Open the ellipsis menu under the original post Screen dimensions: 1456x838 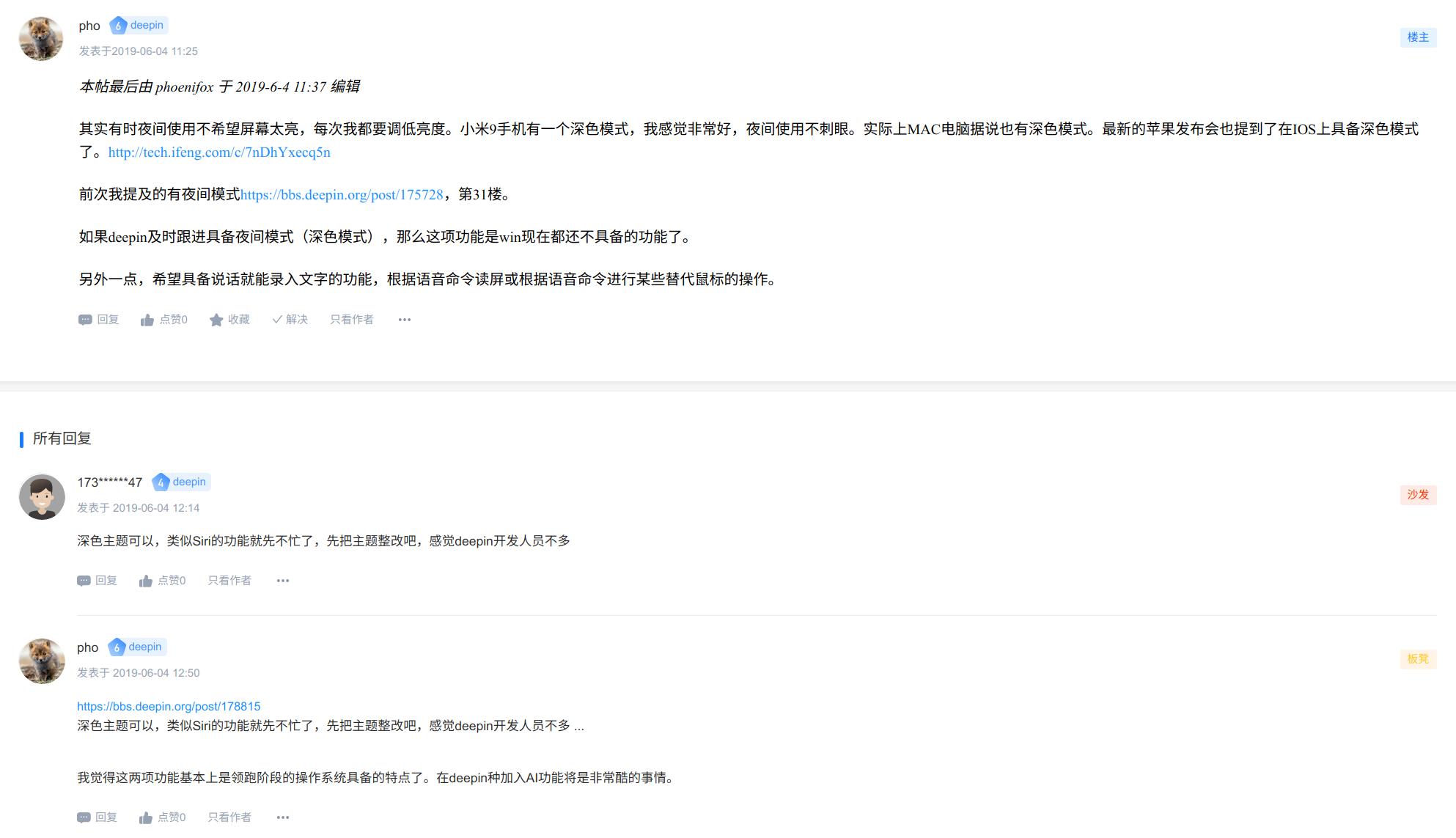[404, 319]
